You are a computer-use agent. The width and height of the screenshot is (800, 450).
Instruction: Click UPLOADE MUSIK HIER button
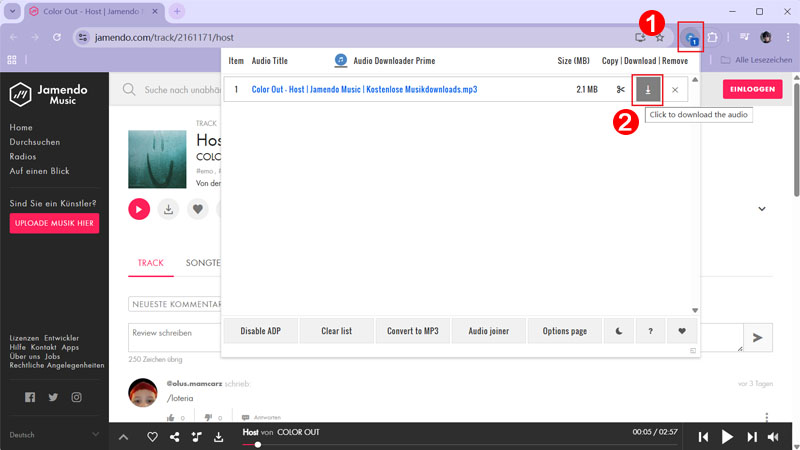click(x=54, y=223)
